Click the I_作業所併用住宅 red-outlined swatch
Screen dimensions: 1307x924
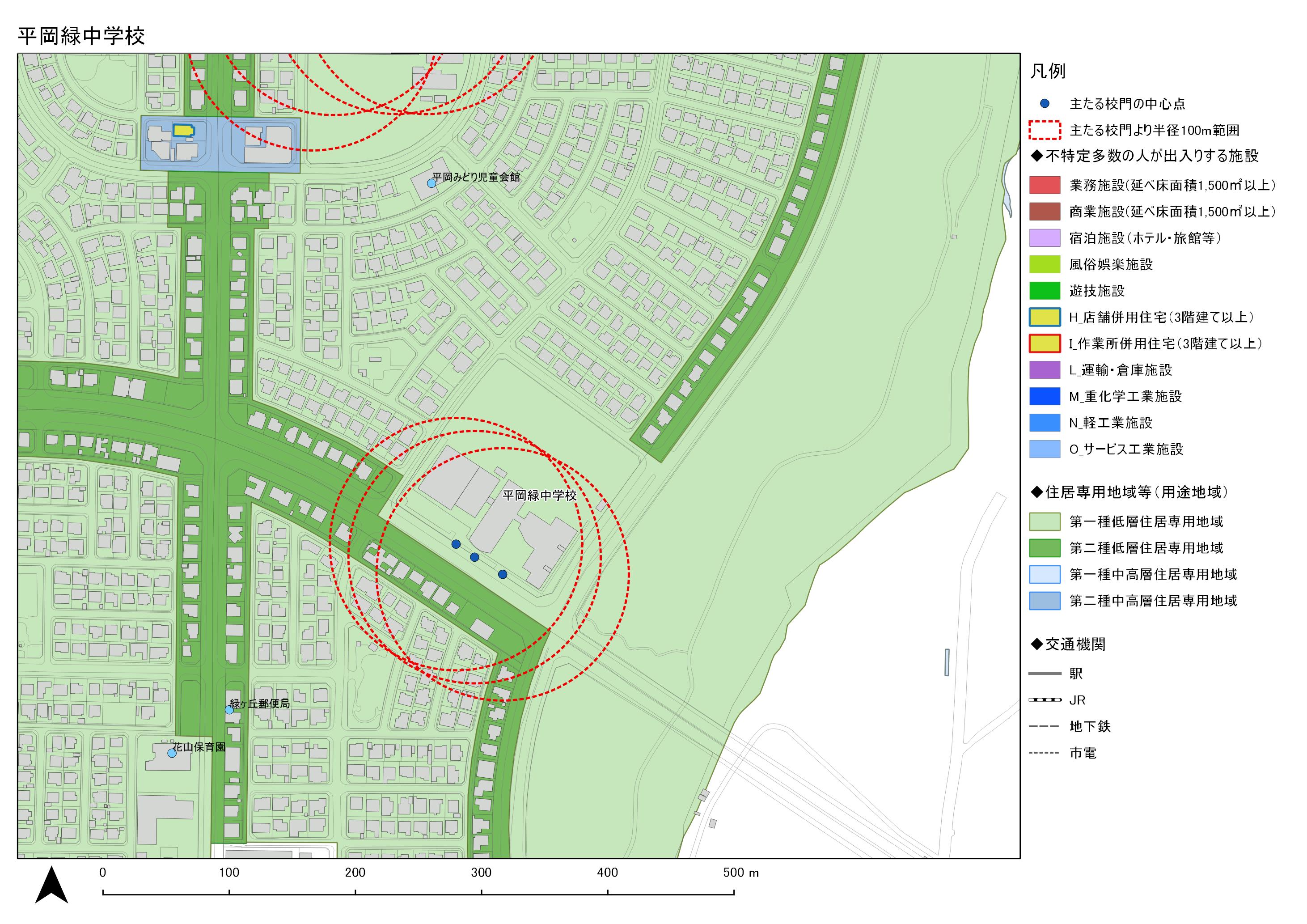pyautogui.click(x=1045, y=343)
